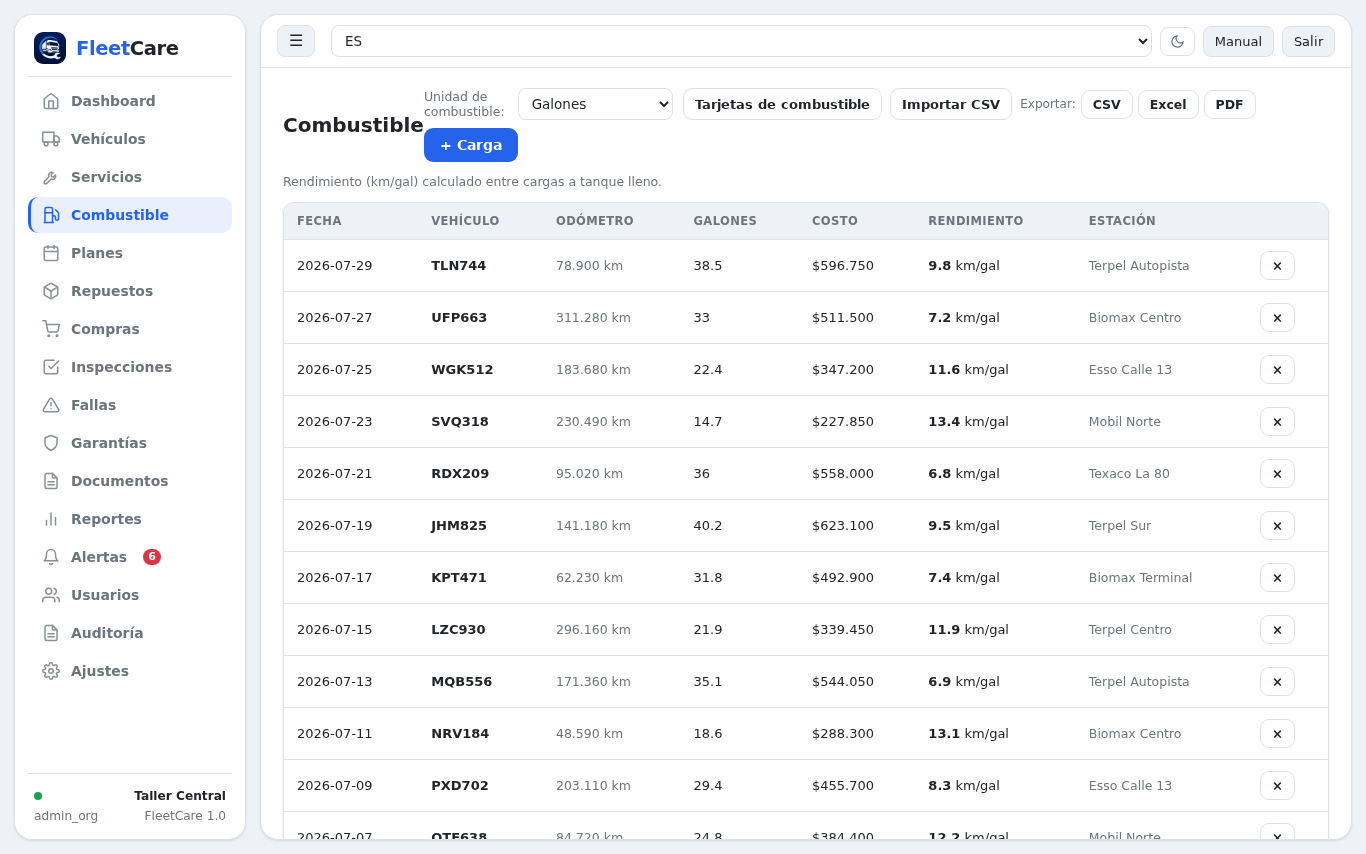1366x854 pixels.
Task: Click the bar chart icon for Reportes
Action: pyautogui.click(x=51, y=519)
